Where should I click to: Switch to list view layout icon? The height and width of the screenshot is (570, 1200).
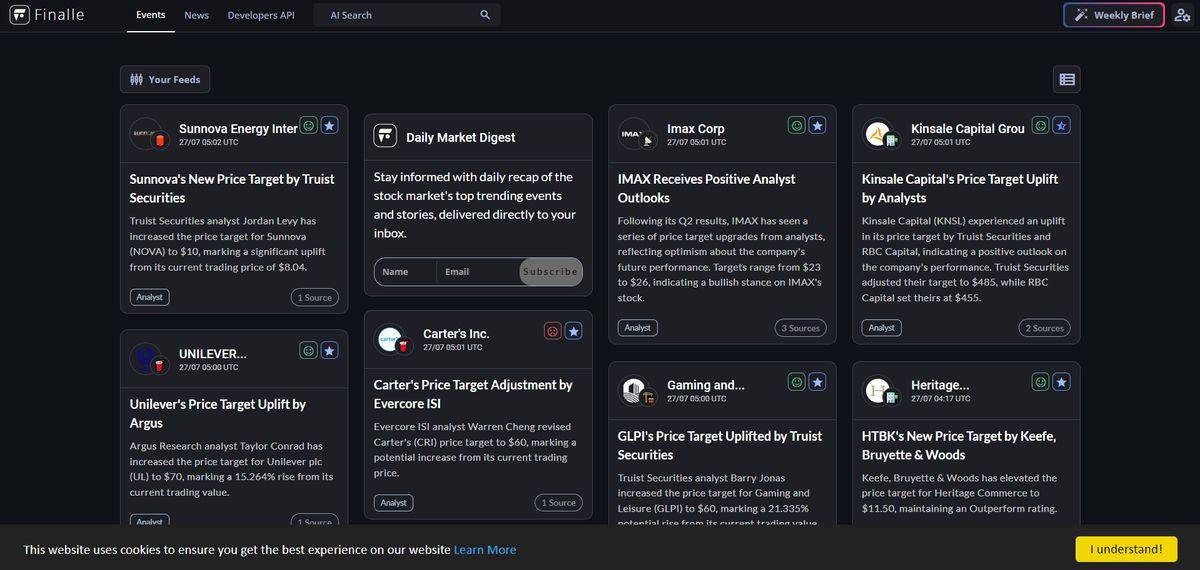[1067, 79]
